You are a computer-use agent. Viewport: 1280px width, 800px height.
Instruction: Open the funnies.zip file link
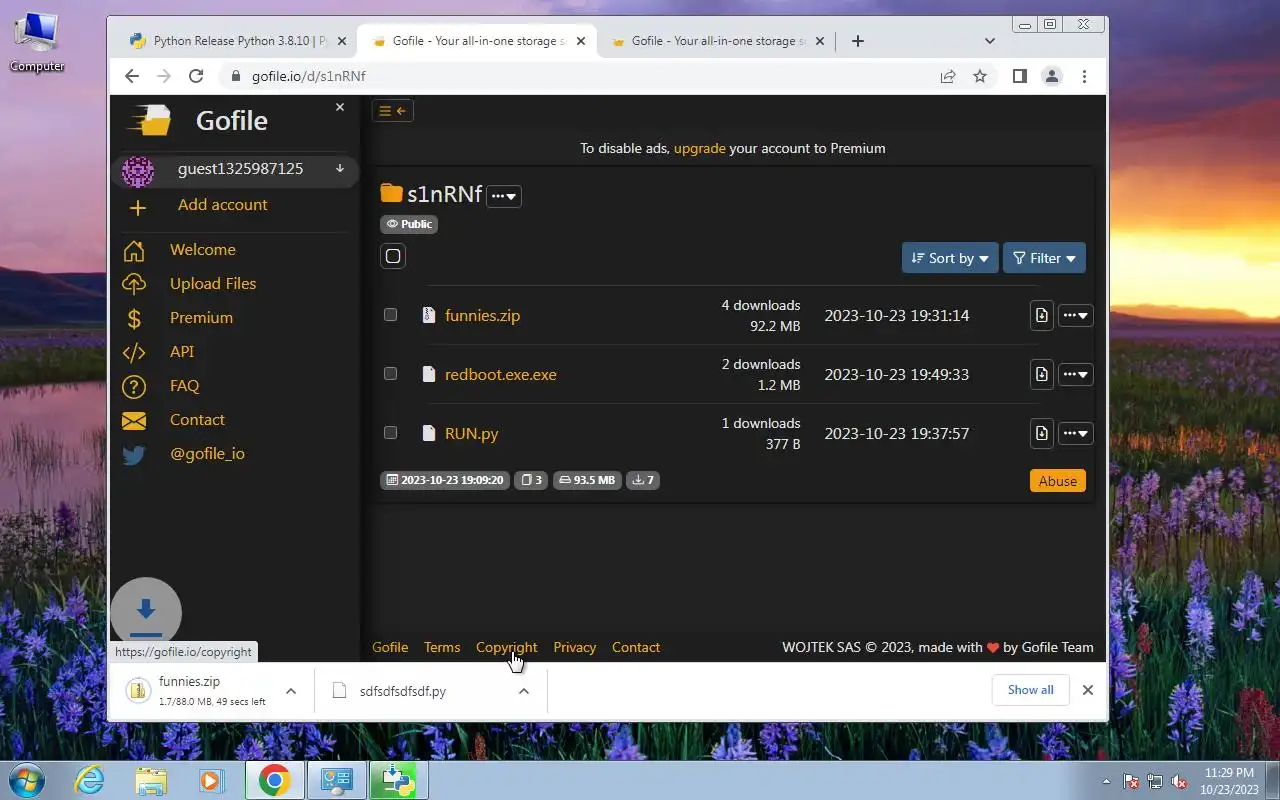[x=483, y=315]
